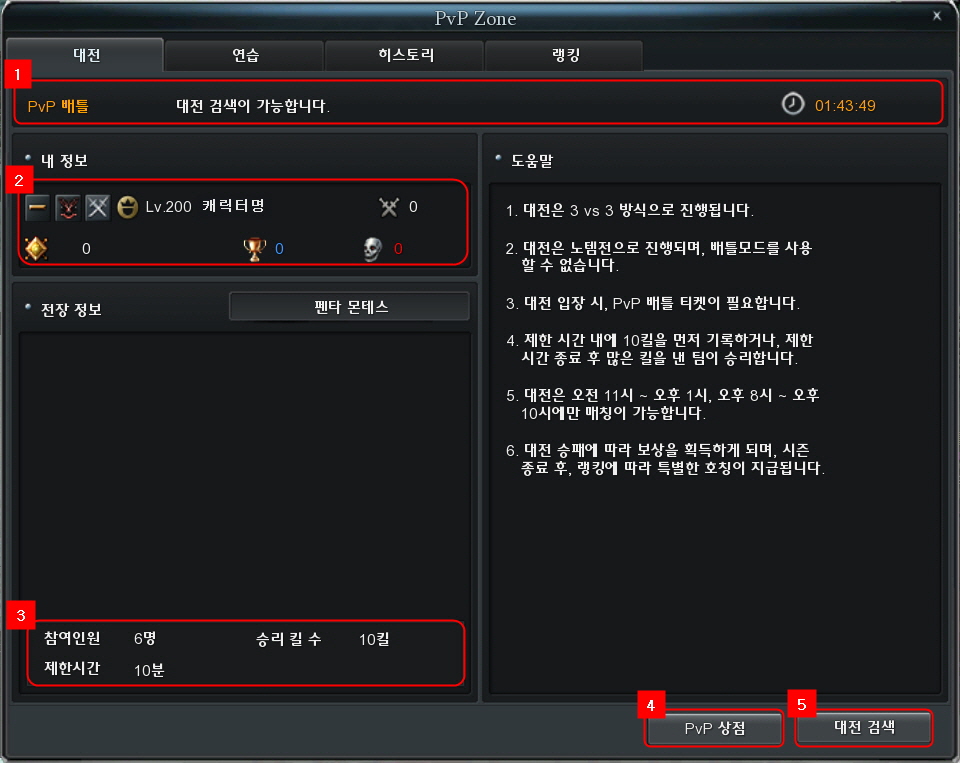The image size is (960, 763).
Task: Click the golden helmet icon beside Lv.200
Action: 127,208
